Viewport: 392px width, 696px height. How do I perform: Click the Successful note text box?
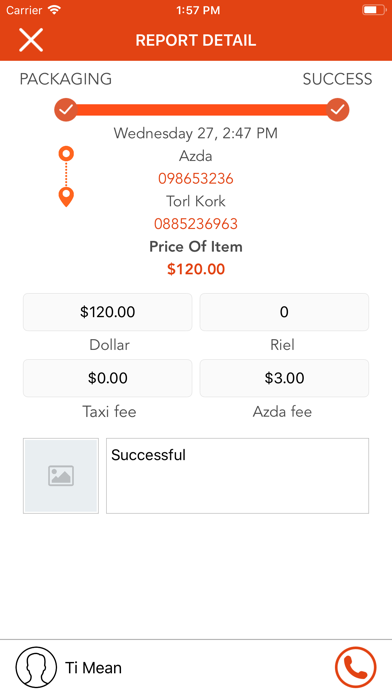click(x=238, y=476)
